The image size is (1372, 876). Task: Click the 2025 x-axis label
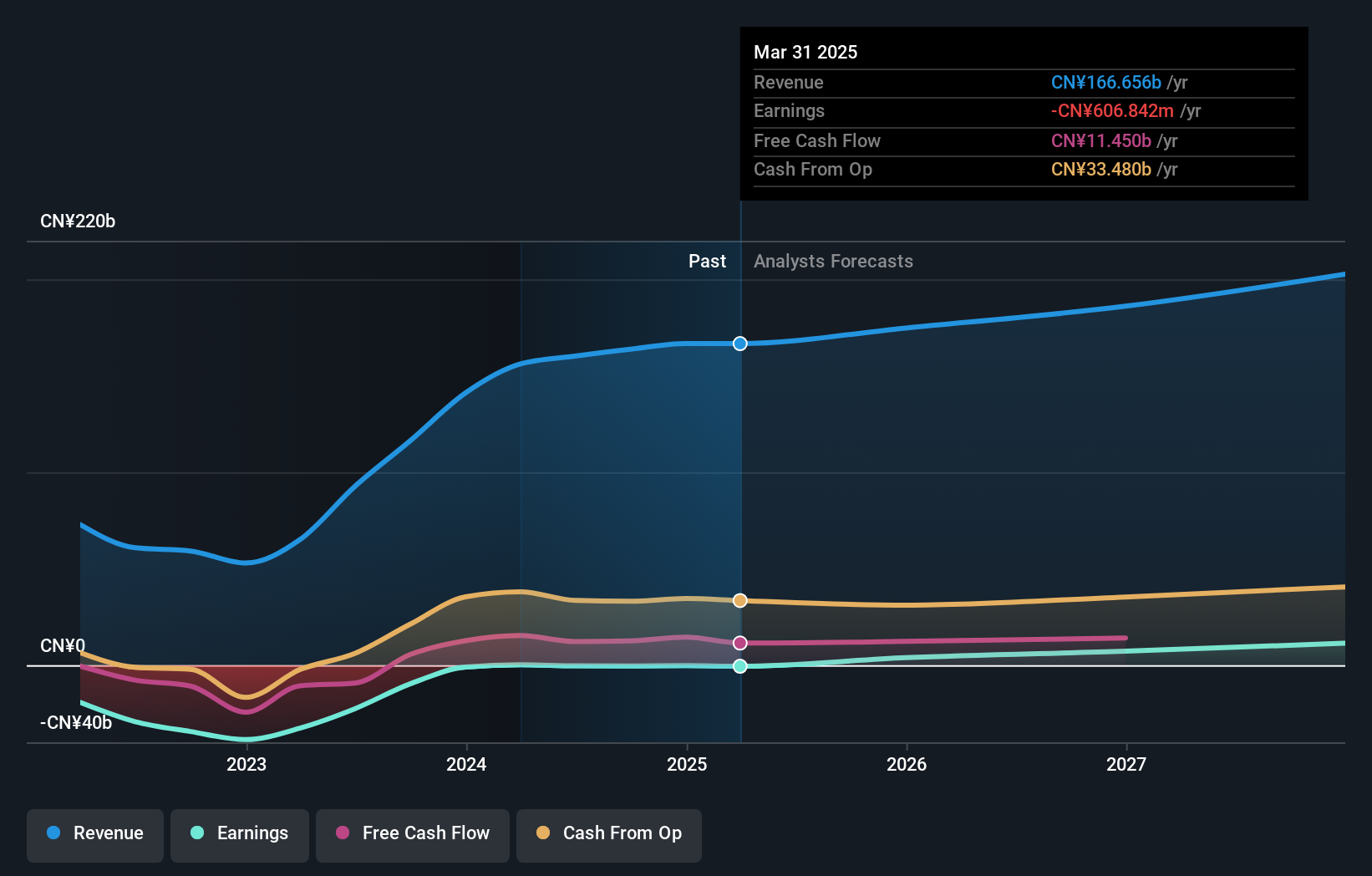point(687,764)
